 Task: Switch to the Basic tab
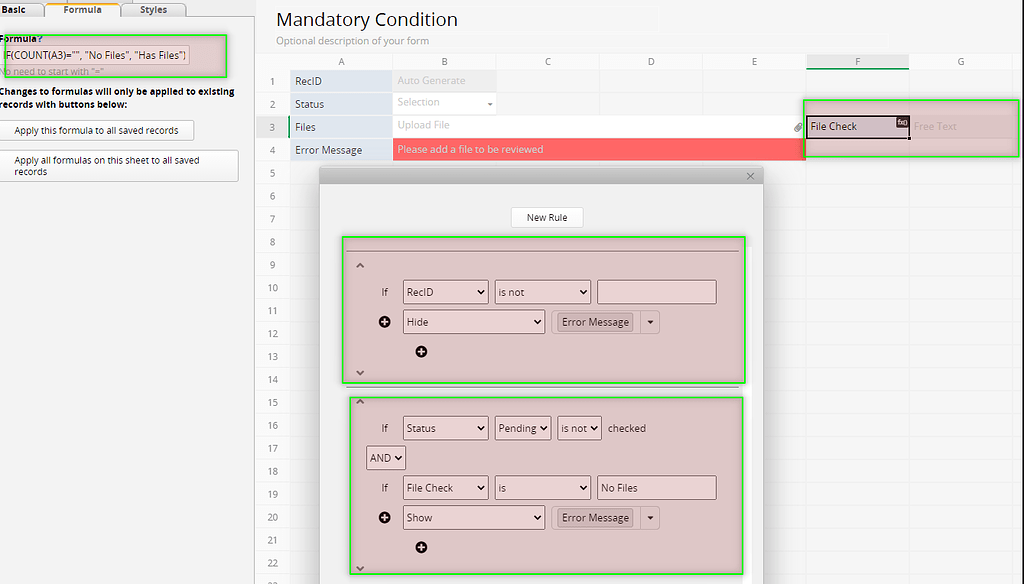click(14, 9)
